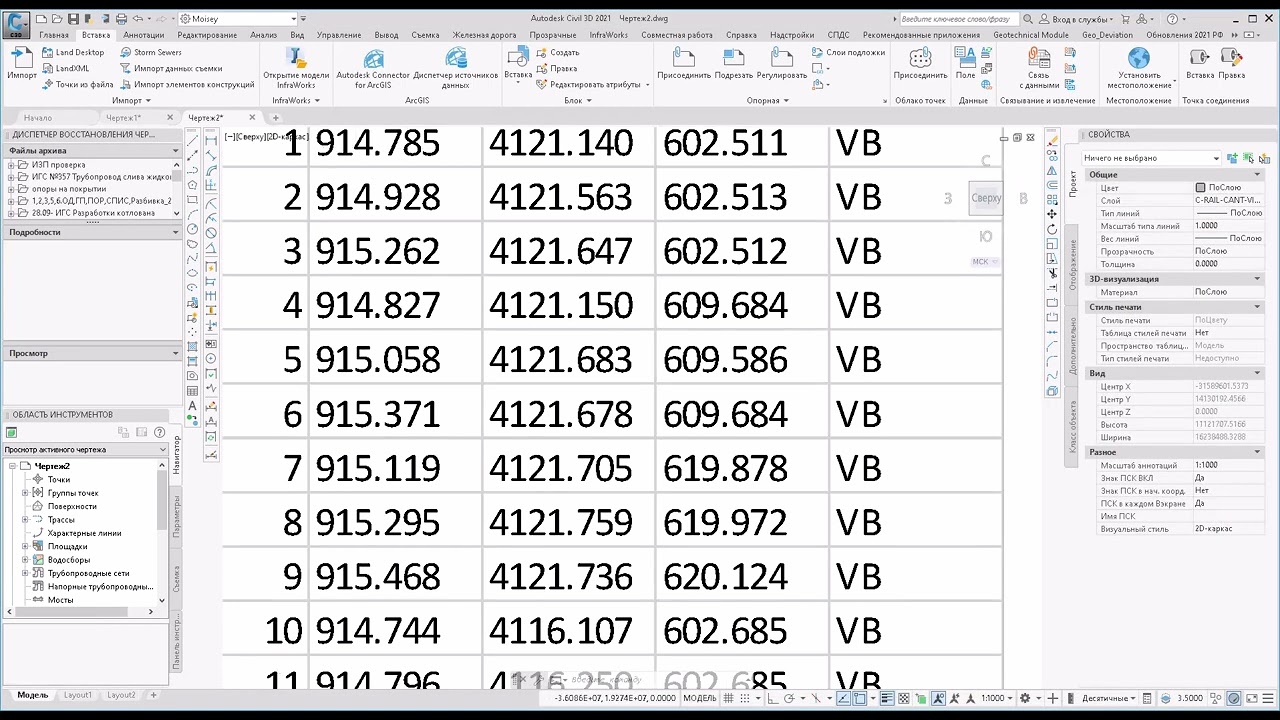Click Правка in Точка соединения panel
The height and width of the screenshot is (720, 1280).
click(x=1232, y=64)
